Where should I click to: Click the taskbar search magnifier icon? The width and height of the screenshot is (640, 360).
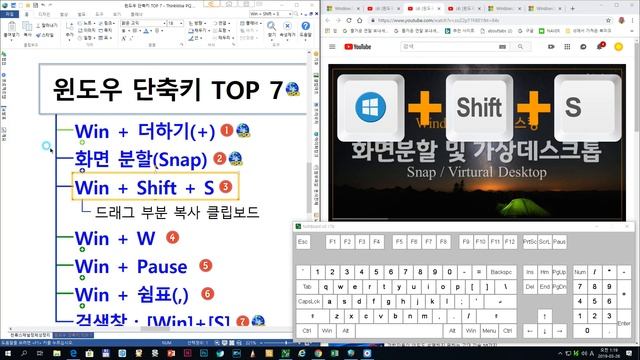pos(24,353)
